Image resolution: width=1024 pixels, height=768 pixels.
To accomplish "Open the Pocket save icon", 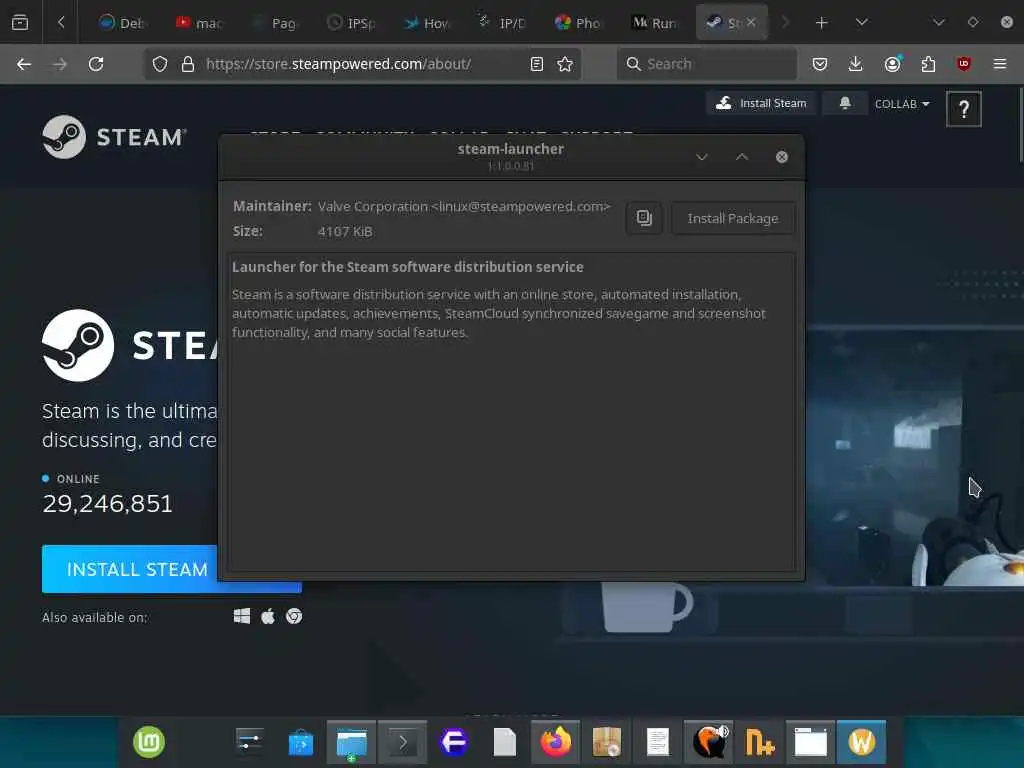I will pos(820,64).
